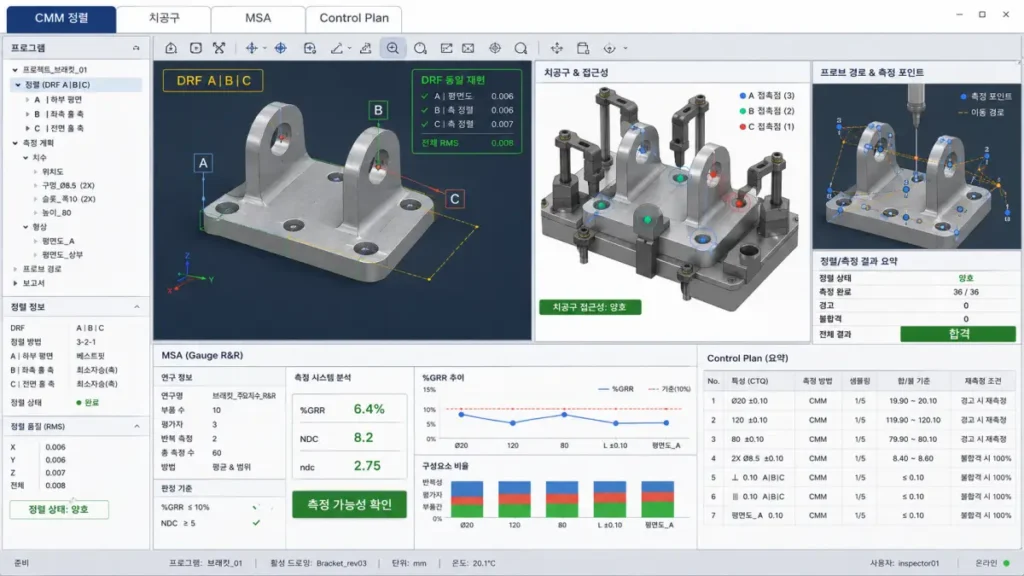Select the four-arrow pan tool
The width and height of the screenshot is (1024, 576).
click(x=557, y=48)
